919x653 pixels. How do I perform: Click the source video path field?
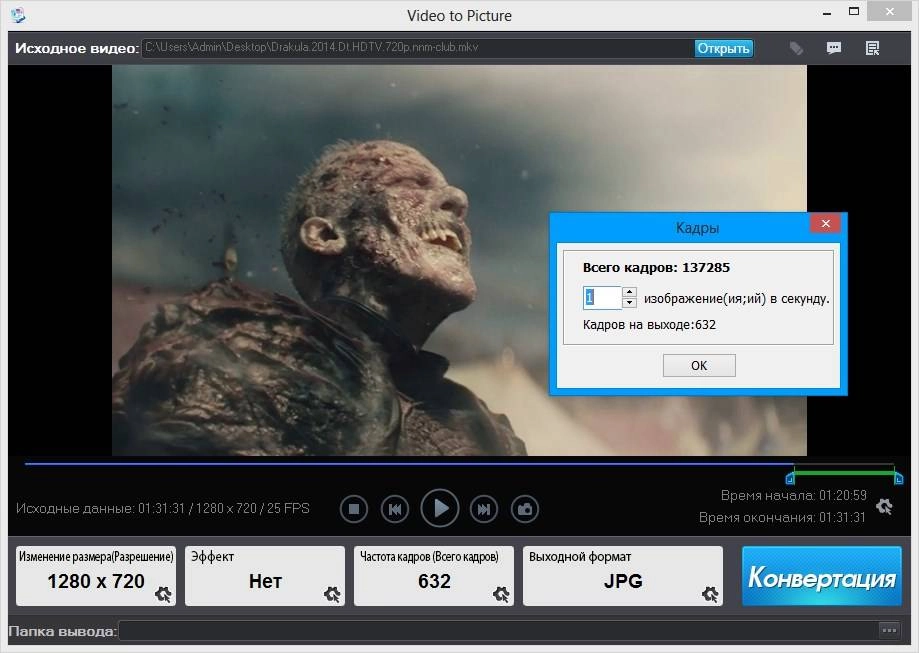pos(416,47)
